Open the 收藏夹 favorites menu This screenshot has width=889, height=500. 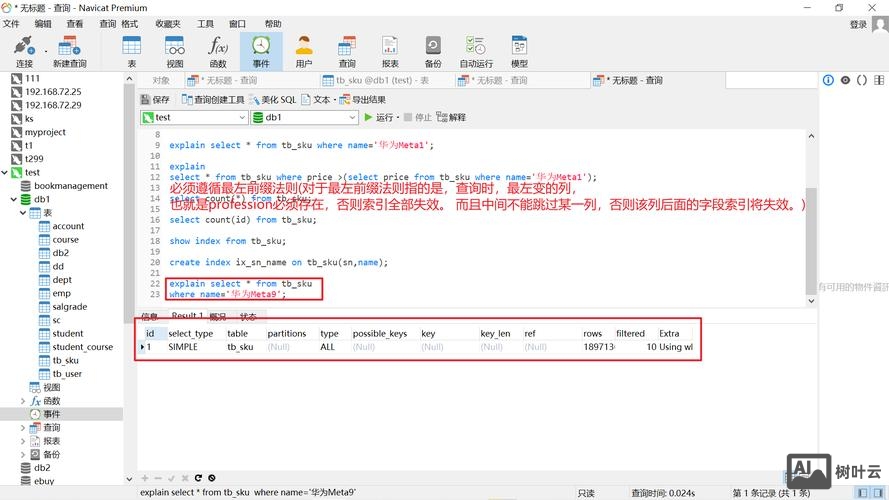pyautogui.click(x=168, y=24)
